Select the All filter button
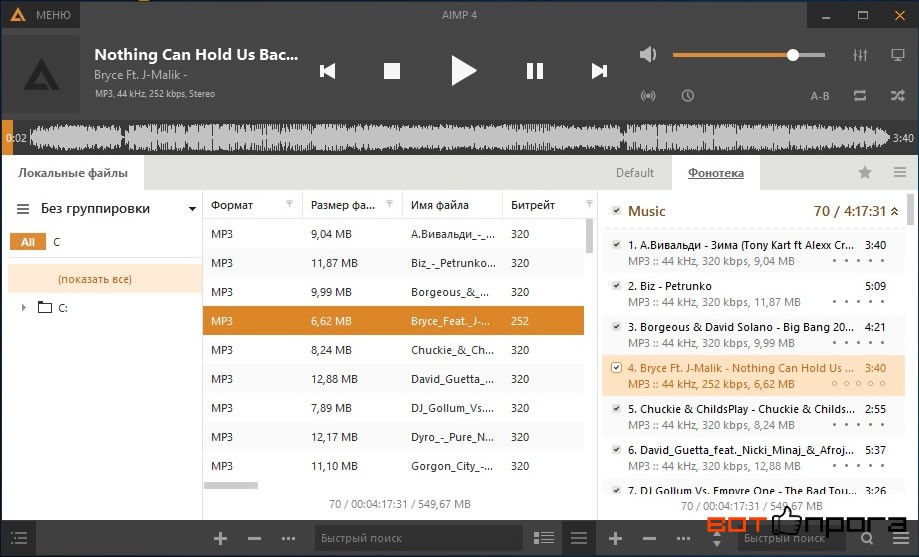This screenshot has height=557, width=919. point(28,242)
